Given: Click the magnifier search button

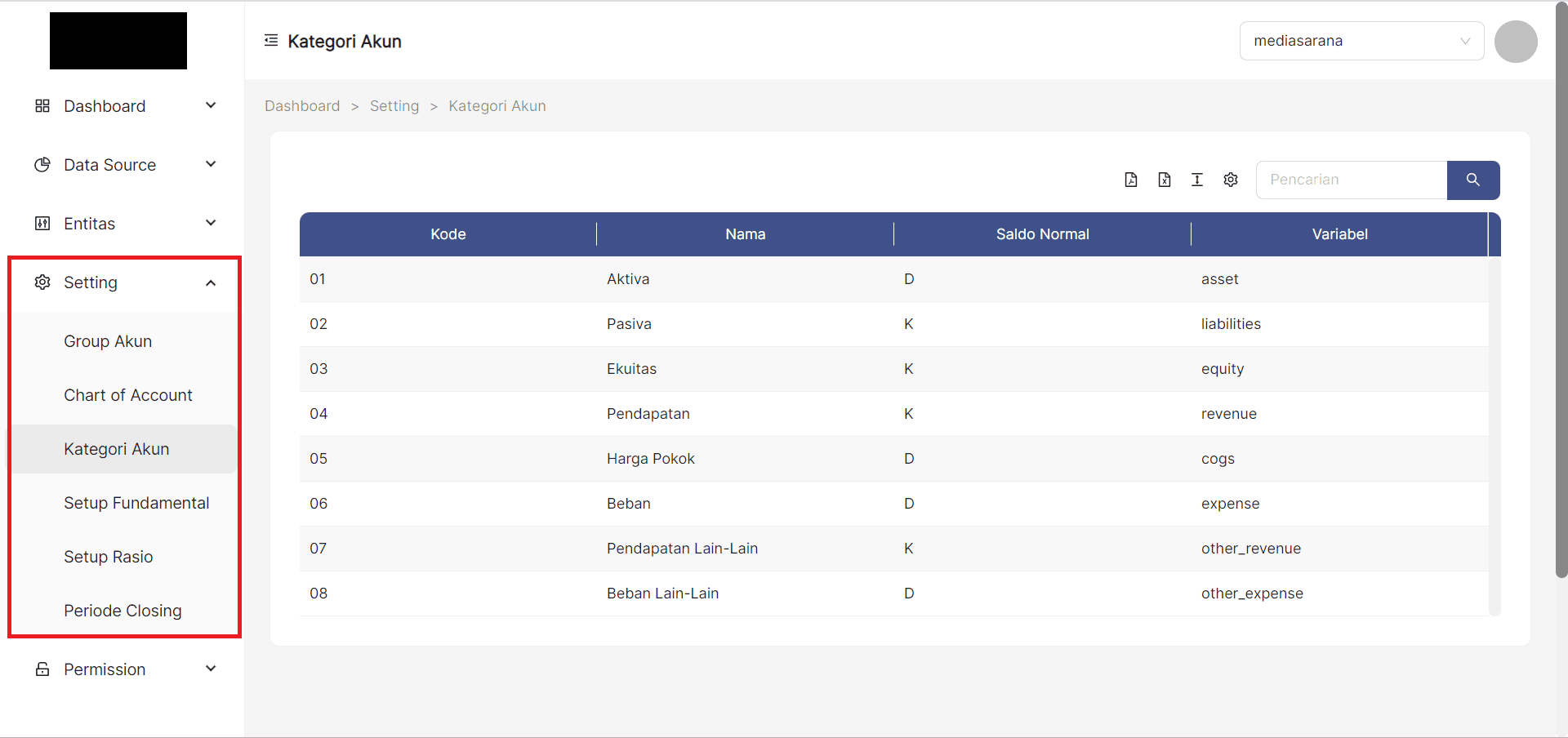Looking at the screenshot, I should pos(1472,180).
